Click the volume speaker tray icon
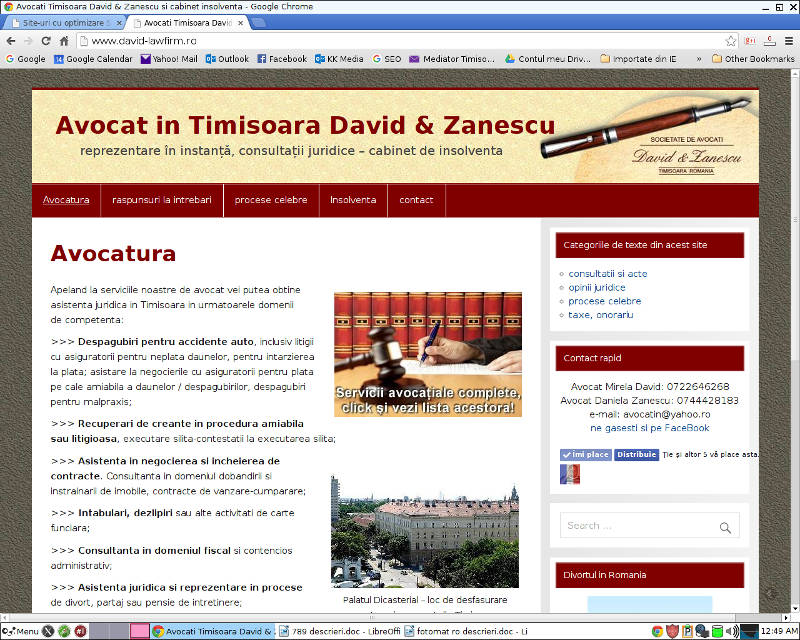The width and height of the screenshot is (800, 640). [x=732, y=631]
